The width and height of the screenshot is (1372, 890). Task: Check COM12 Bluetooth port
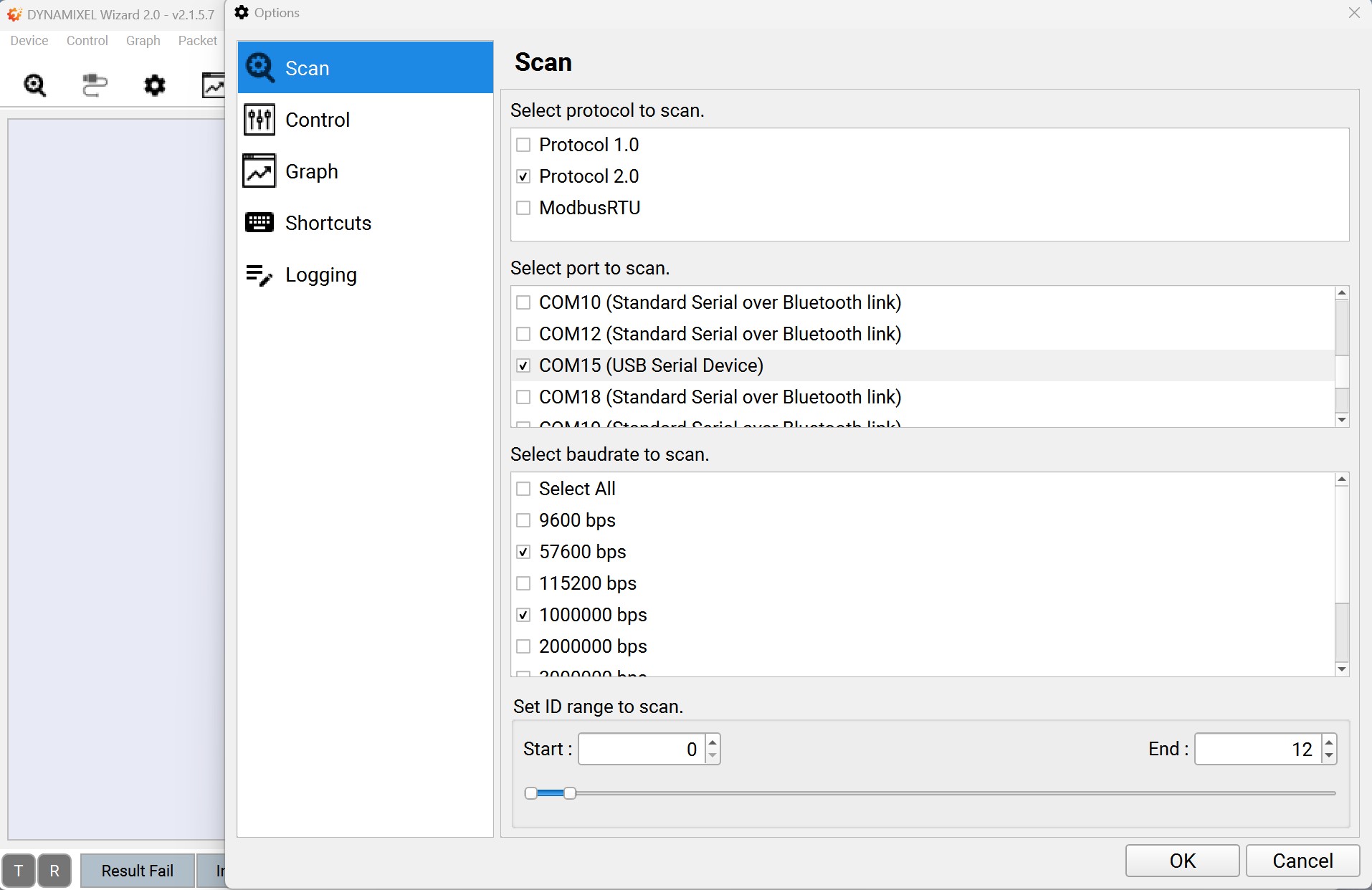pos(523,334)
